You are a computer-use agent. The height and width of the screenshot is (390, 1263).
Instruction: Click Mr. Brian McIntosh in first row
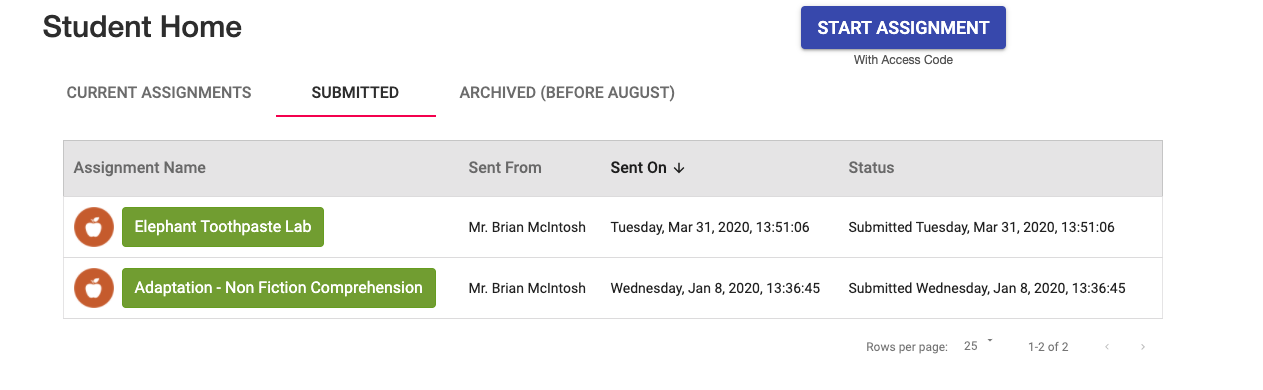coord(527,227)
